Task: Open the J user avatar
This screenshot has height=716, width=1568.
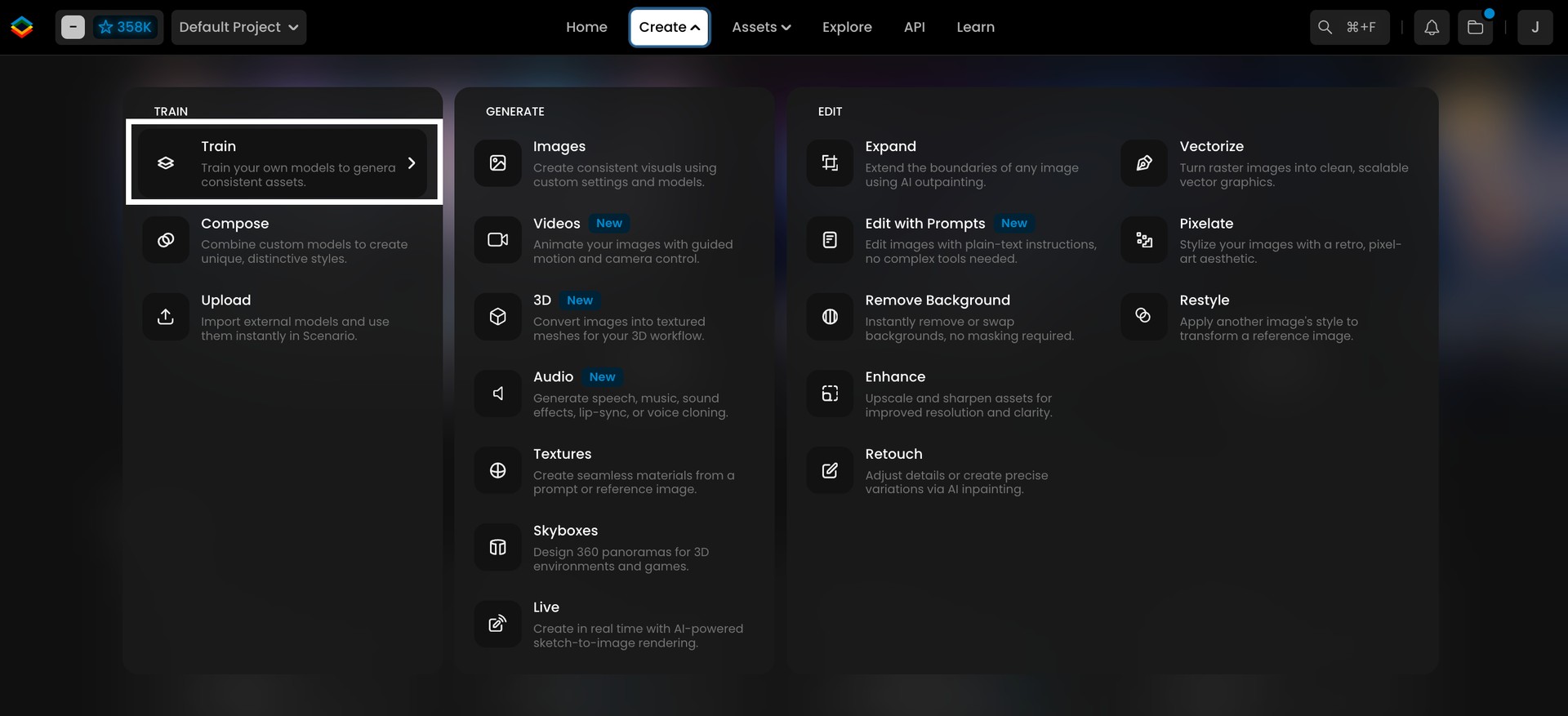Action: click(x=1535, y=28)
